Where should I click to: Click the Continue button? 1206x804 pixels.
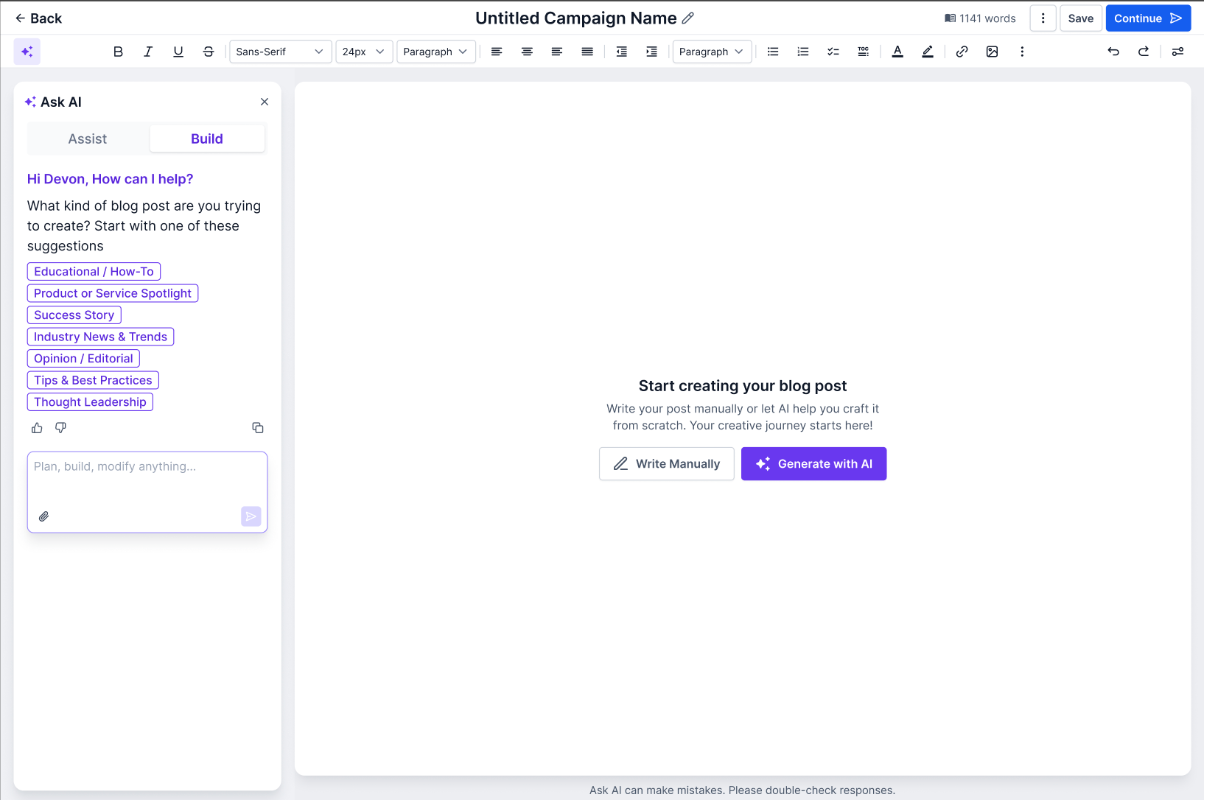coord(1148,18)
